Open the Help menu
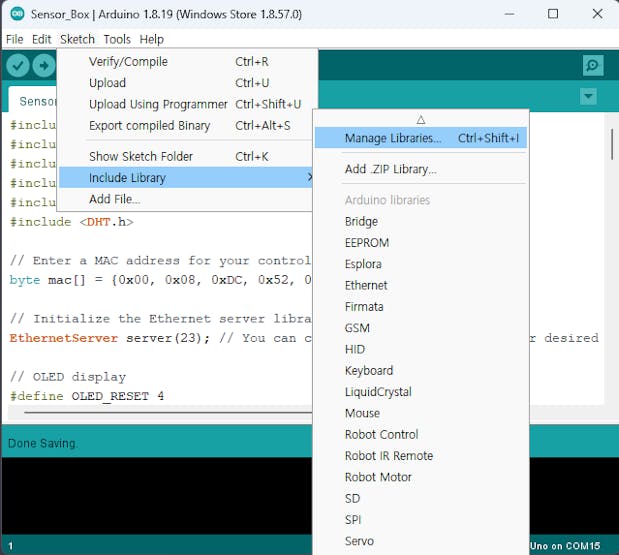Screen dimensions: 619x555 (152, 39)
